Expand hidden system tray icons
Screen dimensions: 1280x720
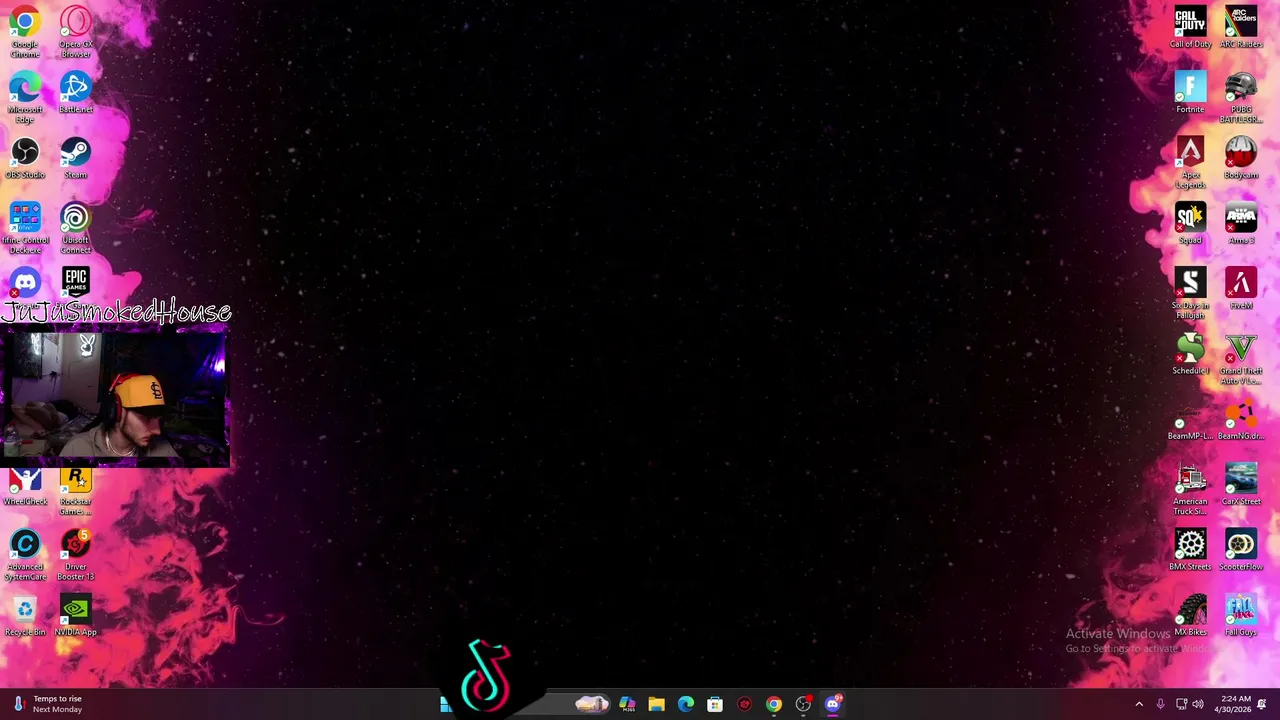tap(1139, 704)
